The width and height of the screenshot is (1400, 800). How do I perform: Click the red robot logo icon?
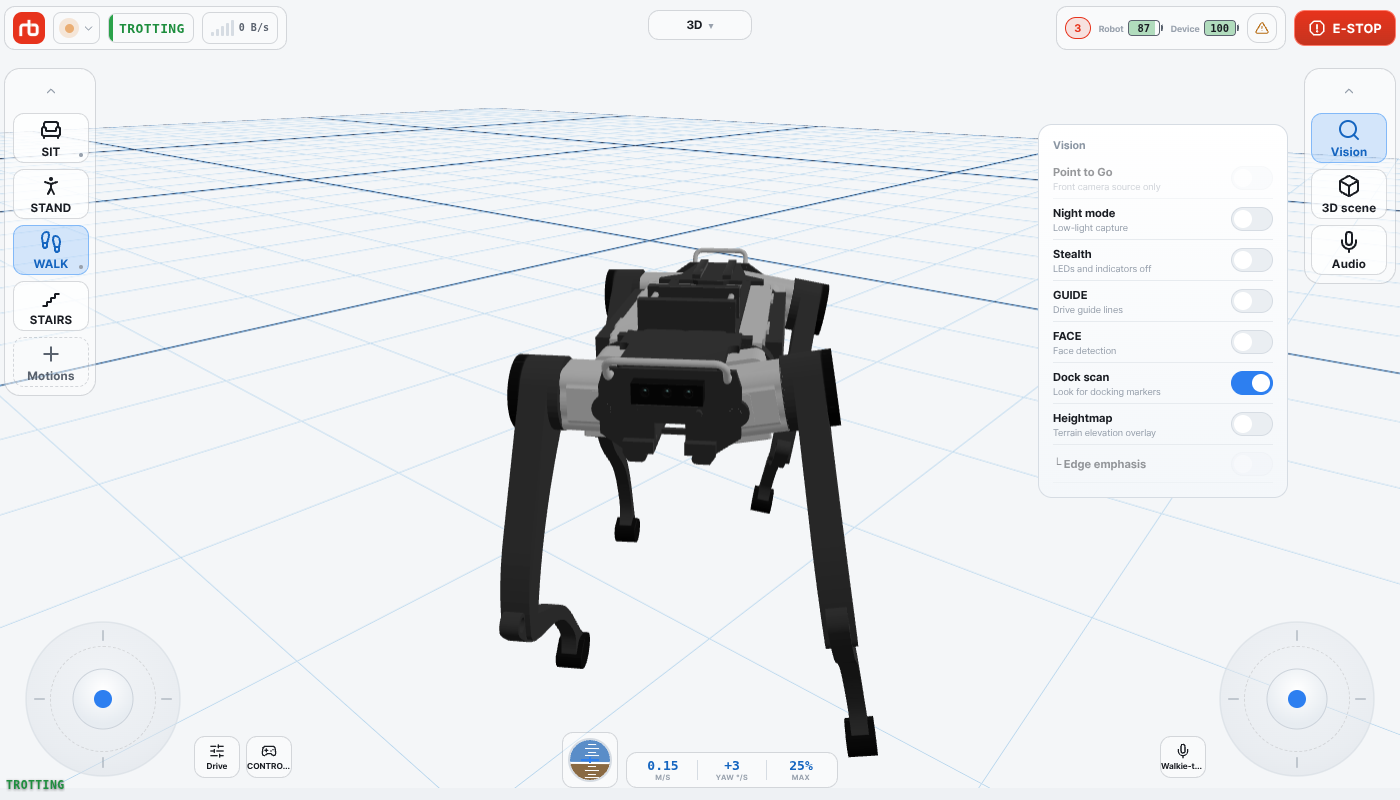29,28
